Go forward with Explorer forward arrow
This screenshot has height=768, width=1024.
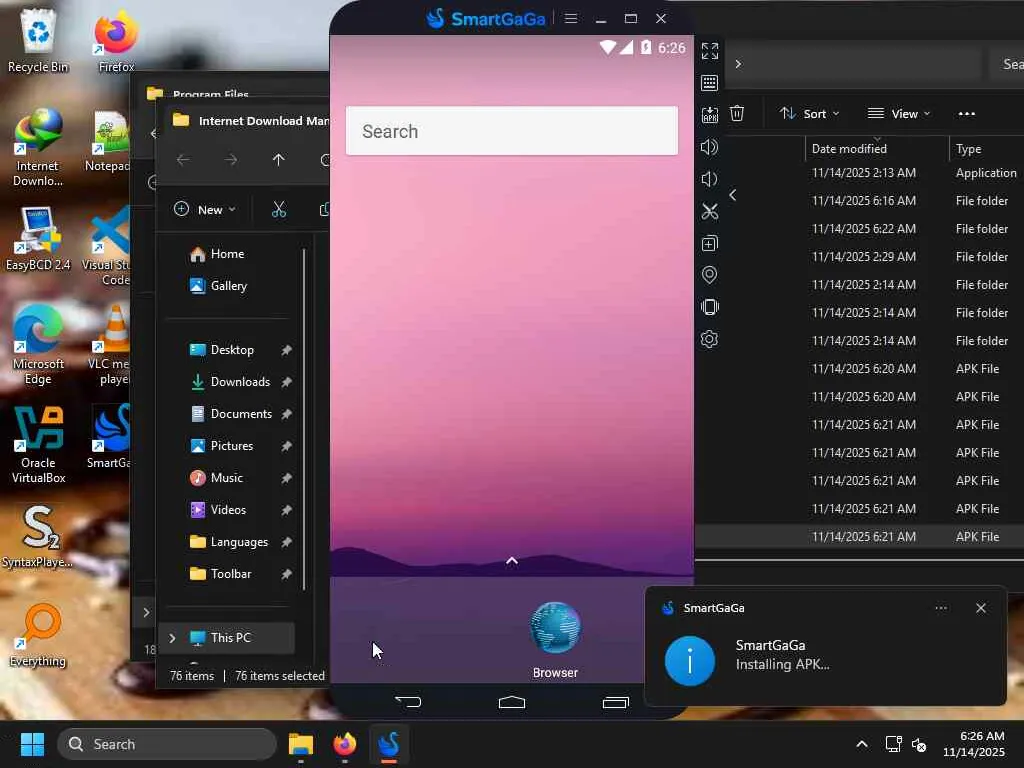(x=231, y=160)
